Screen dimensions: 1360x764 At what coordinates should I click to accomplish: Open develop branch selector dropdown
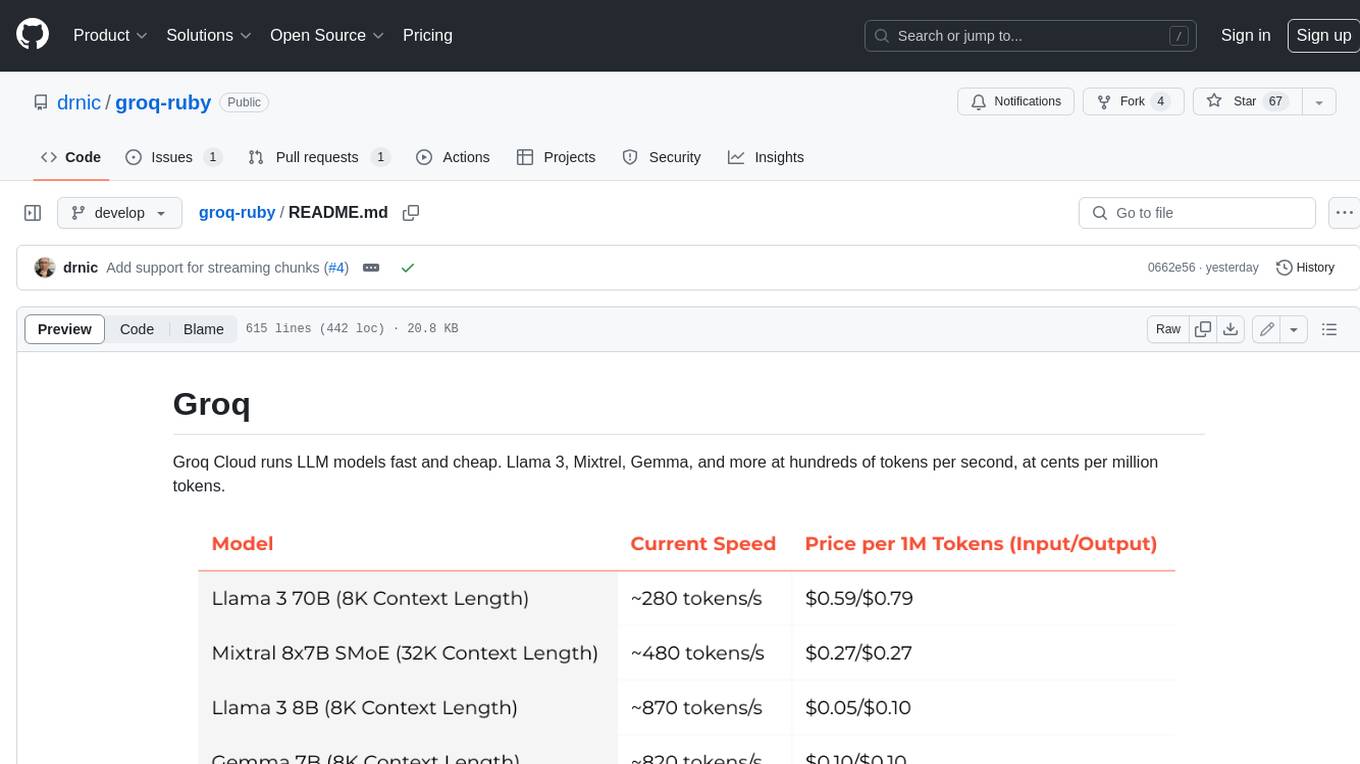(x=119, y=213)
